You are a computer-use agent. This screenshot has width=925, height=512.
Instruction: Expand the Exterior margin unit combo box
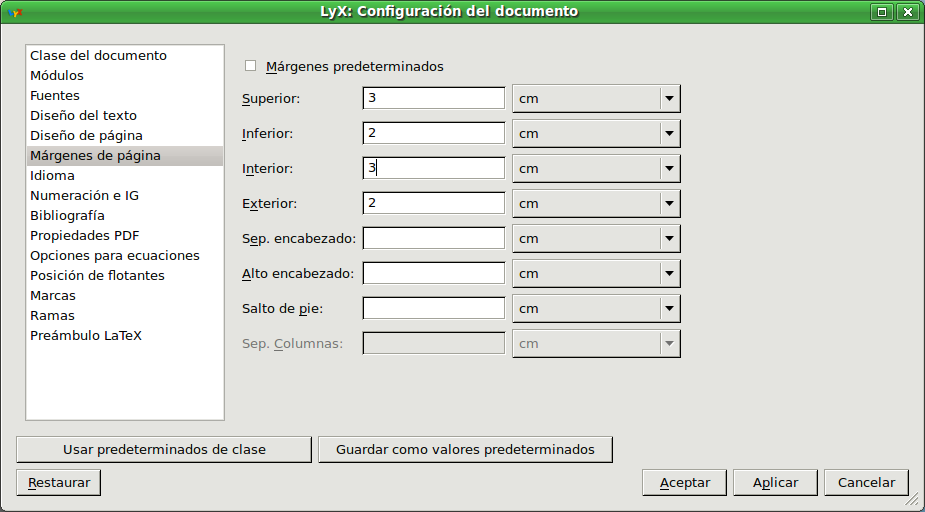click(596, 204)
